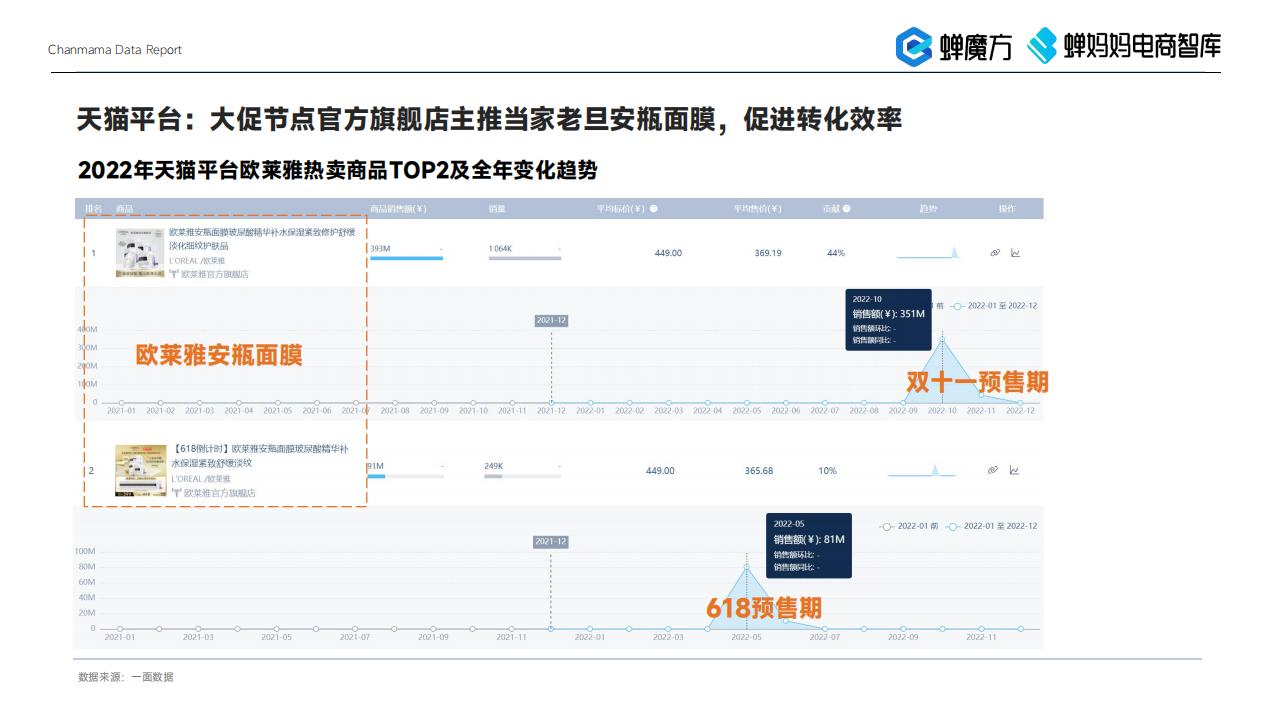This screenshot has height=720, width=1280.
Task: Click the 100M y-axis label in the second chart
Action: click(x=84, y=551)
